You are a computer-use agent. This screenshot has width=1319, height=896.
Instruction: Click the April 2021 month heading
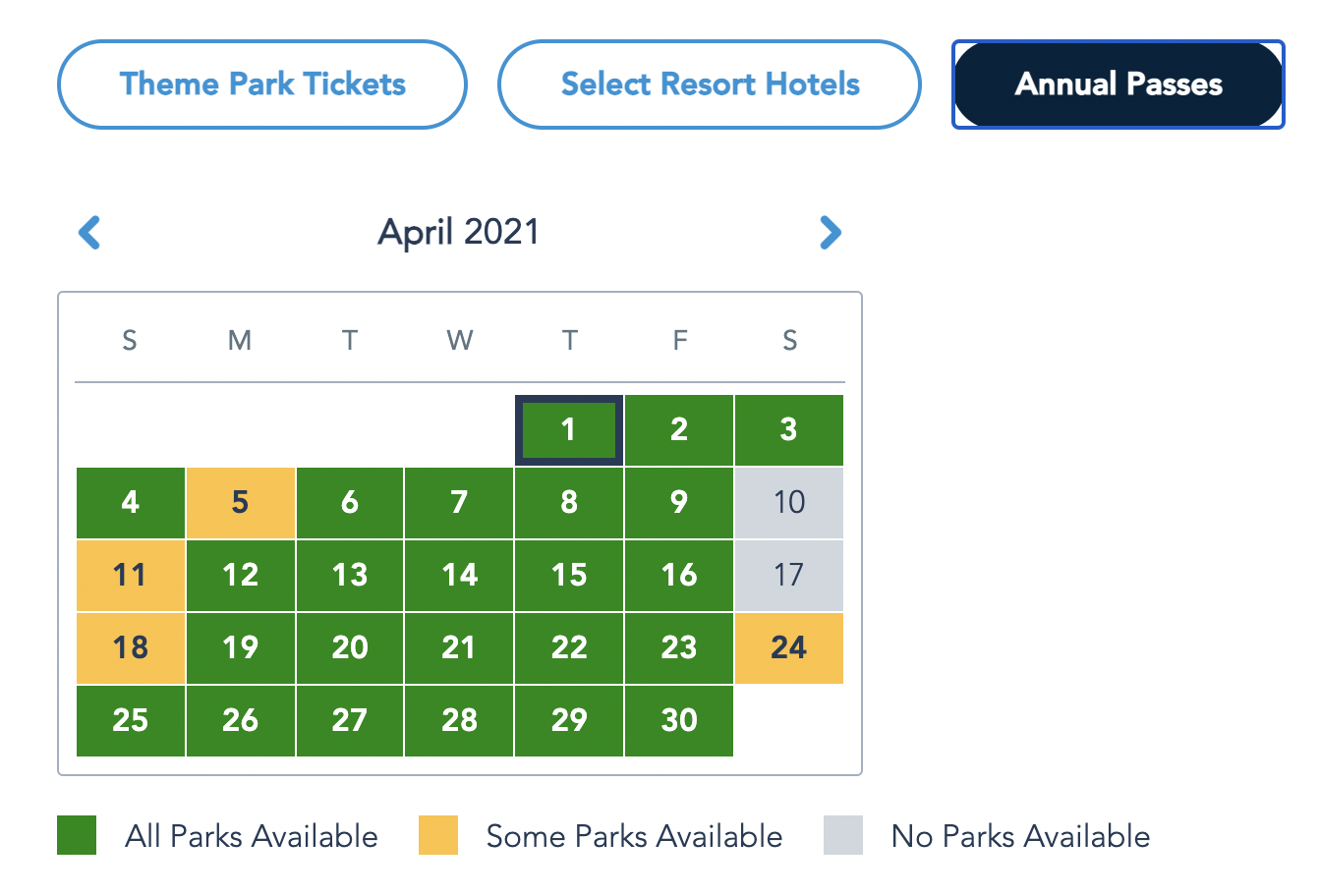click(459, 233)
